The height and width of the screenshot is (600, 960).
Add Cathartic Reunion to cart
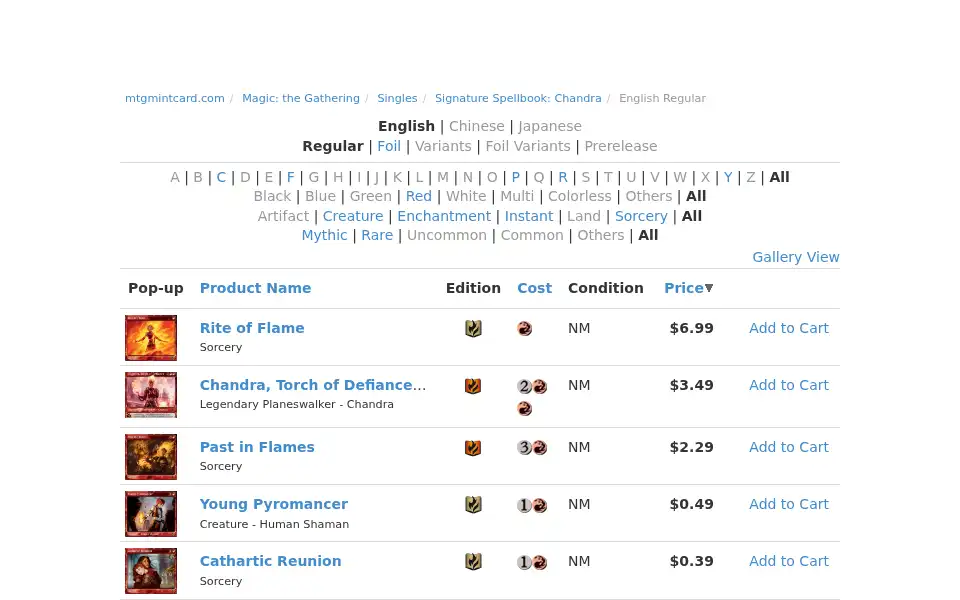(x=789, y=561)
